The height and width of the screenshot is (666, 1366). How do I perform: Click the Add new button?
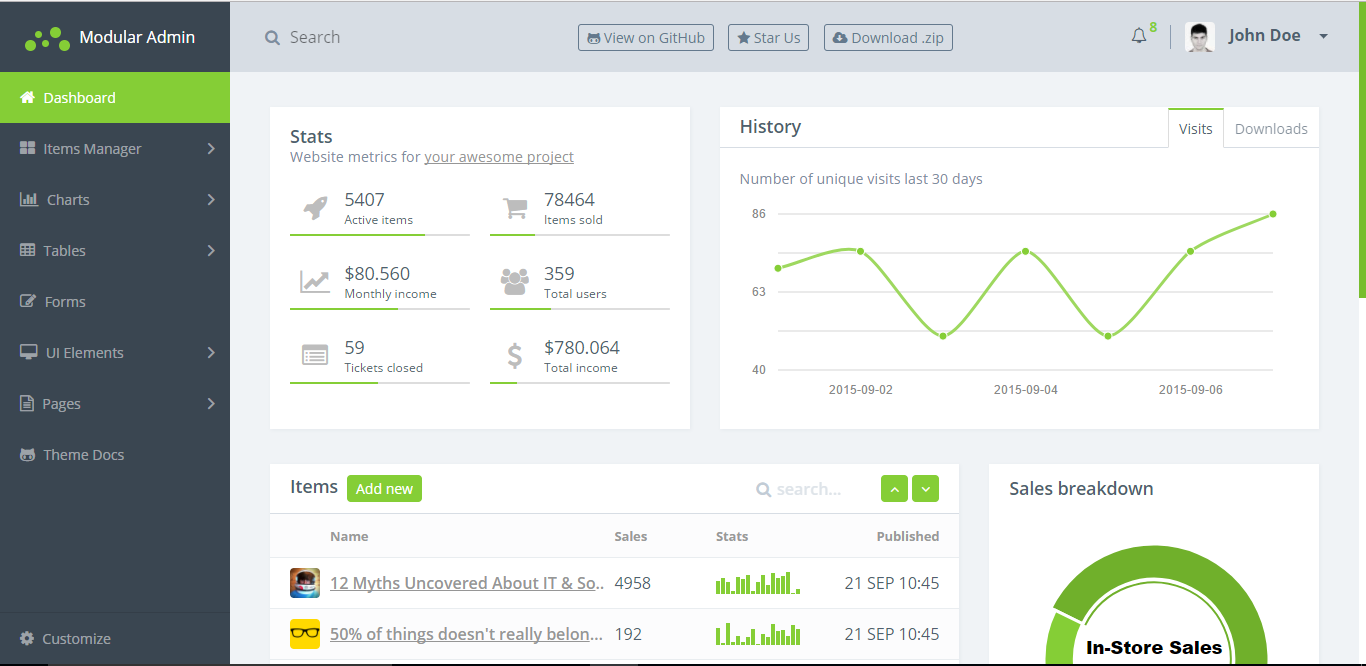[384, 489]
